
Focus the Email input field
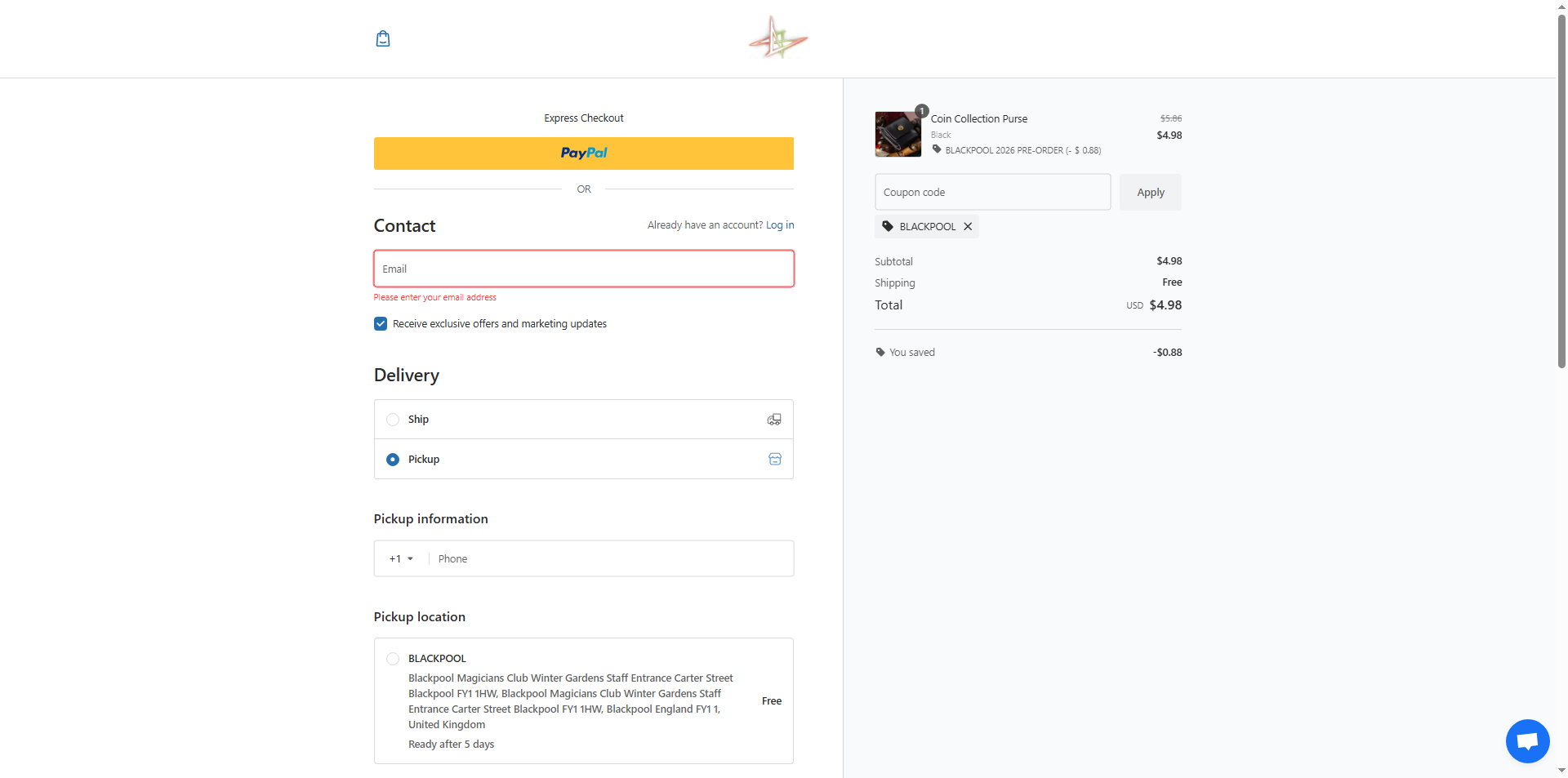[583, 269]
